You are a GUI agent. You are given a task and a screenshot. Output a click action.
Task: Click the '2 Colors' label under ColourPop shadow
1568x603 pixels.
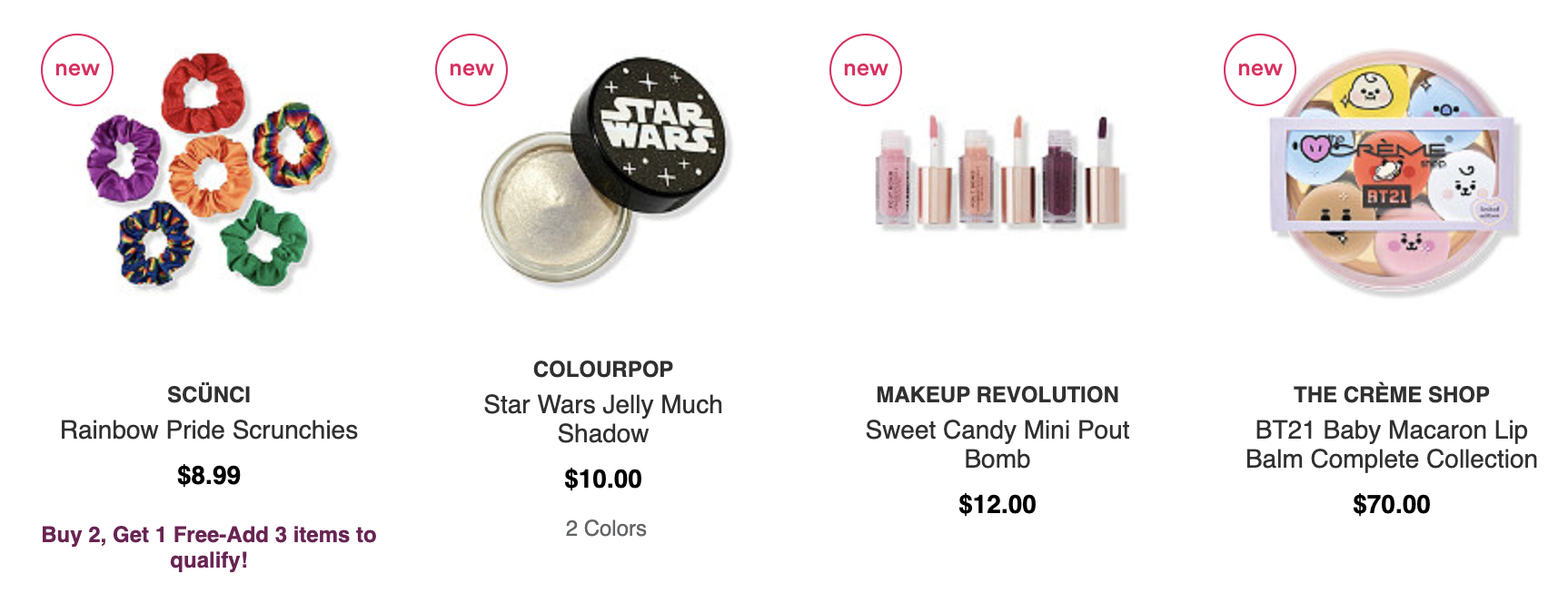pos(606,529)
